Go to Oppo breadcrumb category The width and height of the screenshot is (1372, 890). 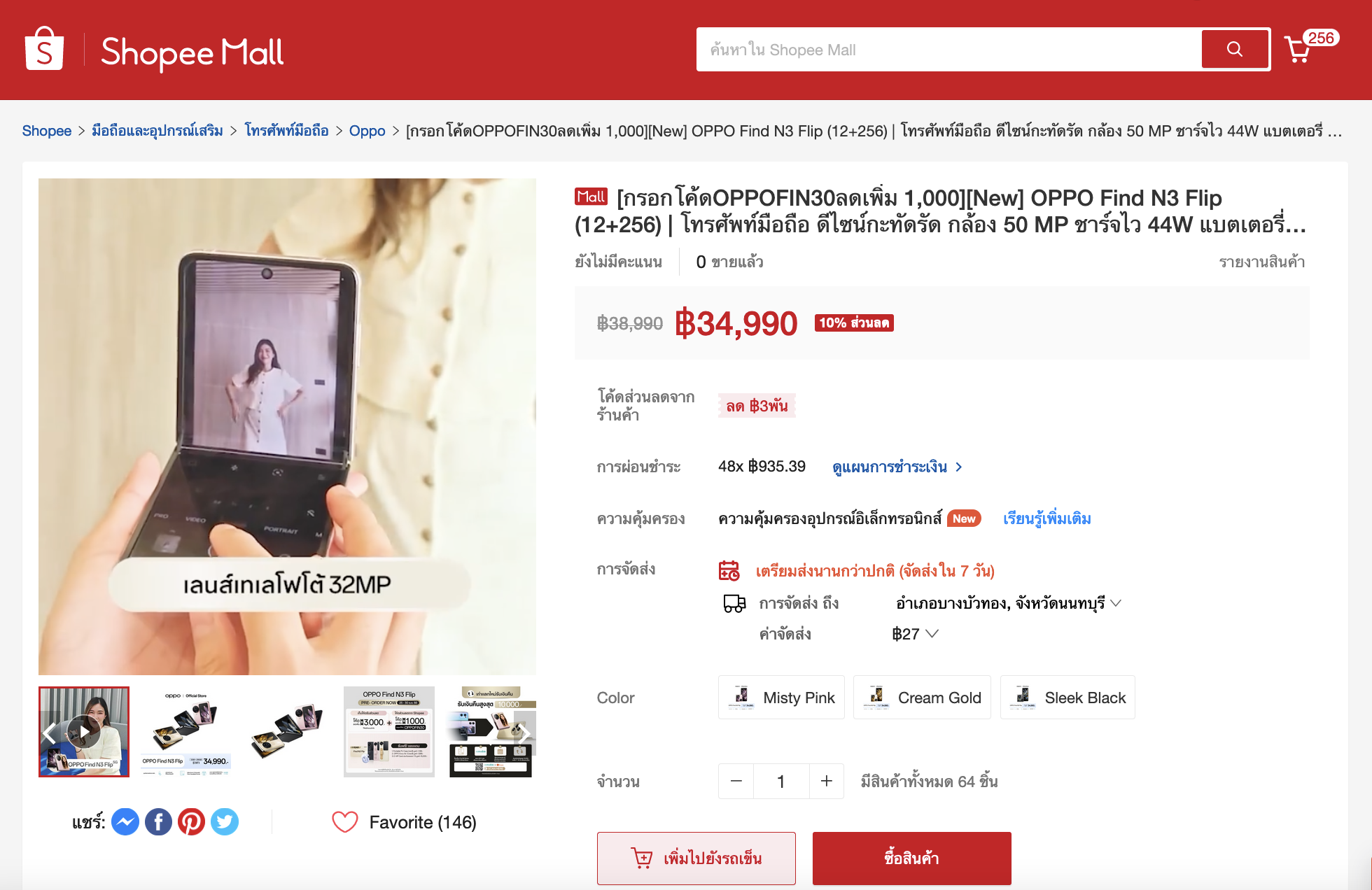(x=367, y=131)
